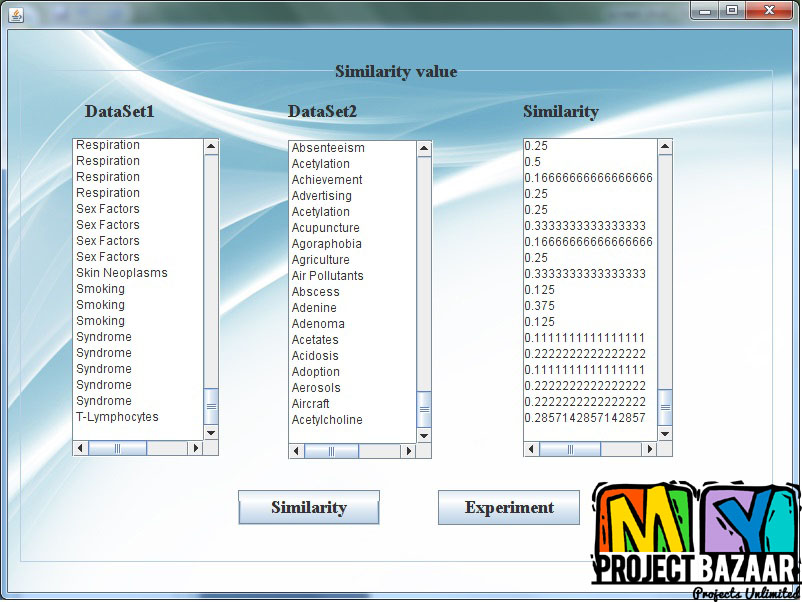This screenshot has height=602, width=802.
Task: Select T-Lymphocytes in DataSet1 list
Action: (x=117, y=417)
